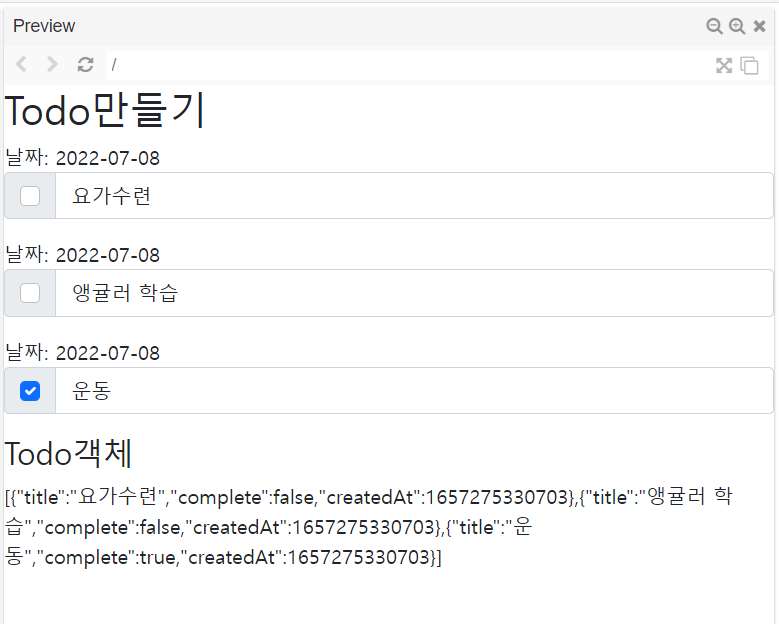Screen dimensions: 779x624
Task: Expand preview to fullscreen
Action: (724, 66)
